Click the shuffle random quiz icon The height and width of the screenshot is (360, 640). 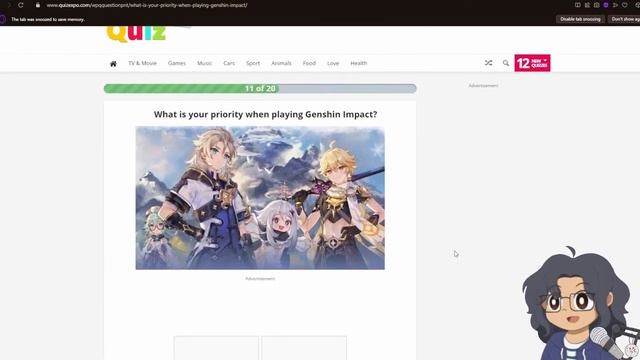click(488, 63)
